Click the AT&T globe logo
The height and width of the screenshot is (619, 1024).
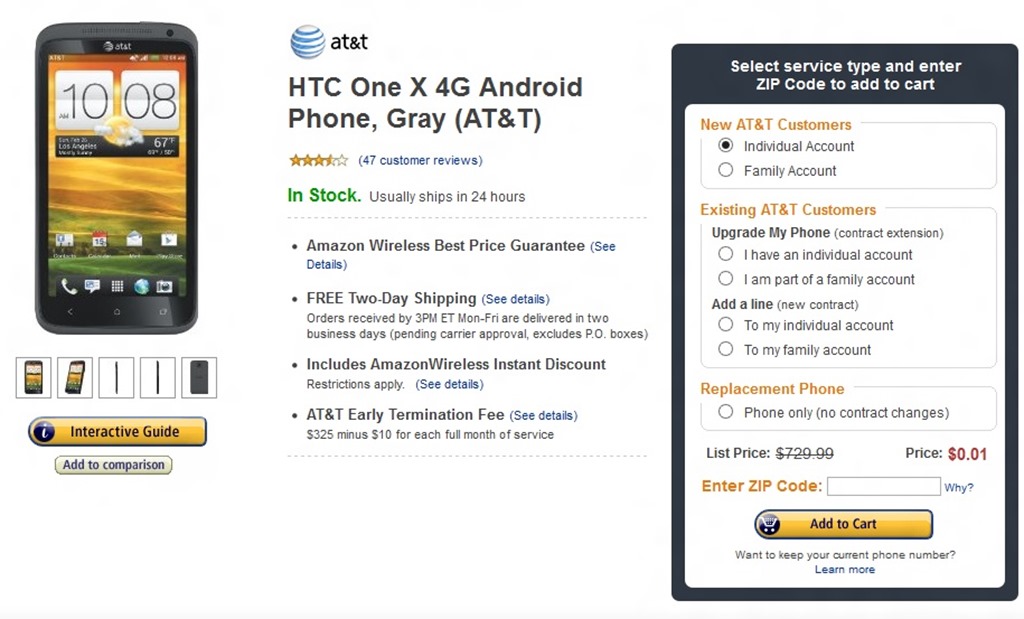point(307,42)
